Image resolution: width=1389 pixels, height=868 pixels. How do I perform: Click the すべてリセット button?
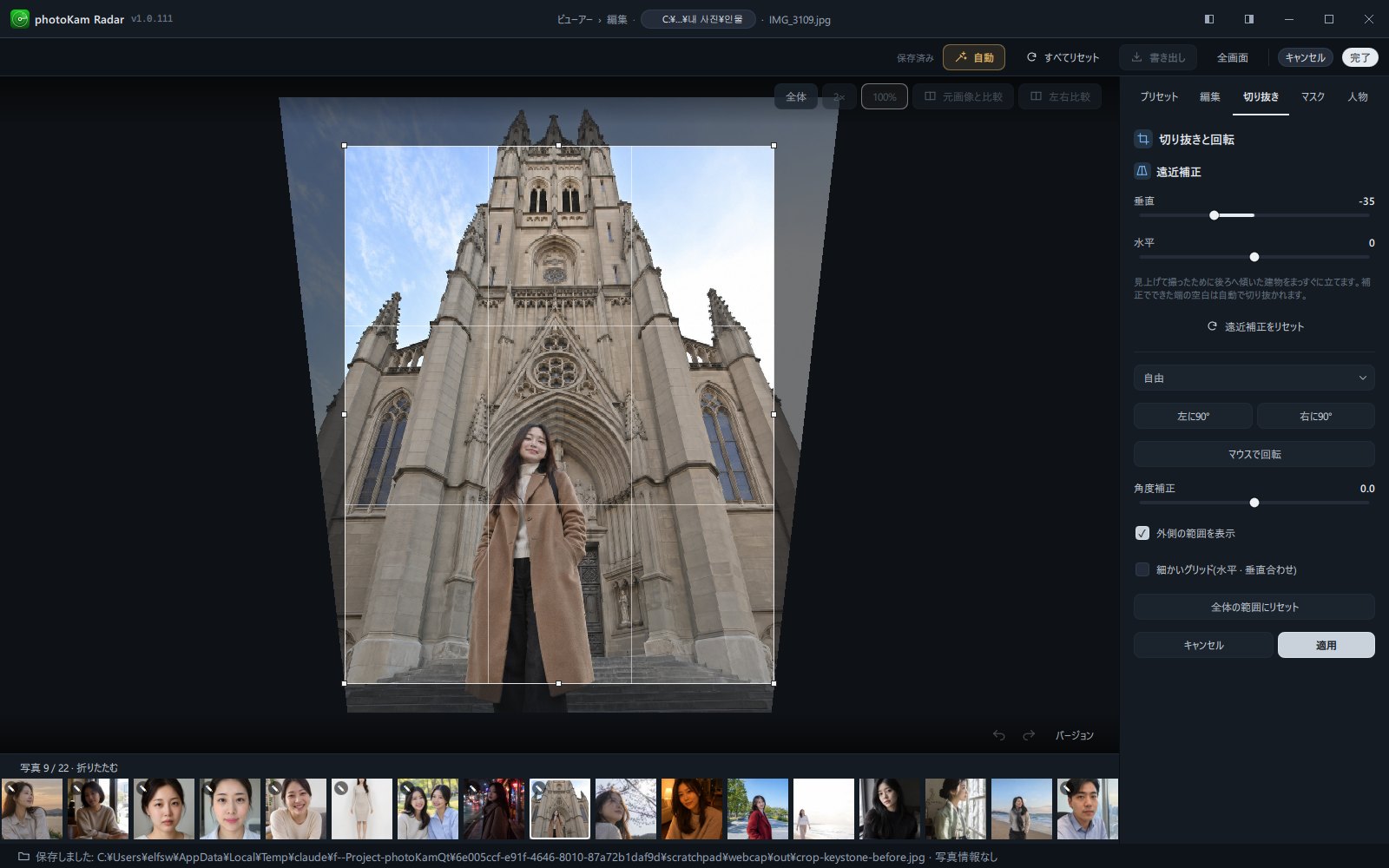(x=1063, y=57)
